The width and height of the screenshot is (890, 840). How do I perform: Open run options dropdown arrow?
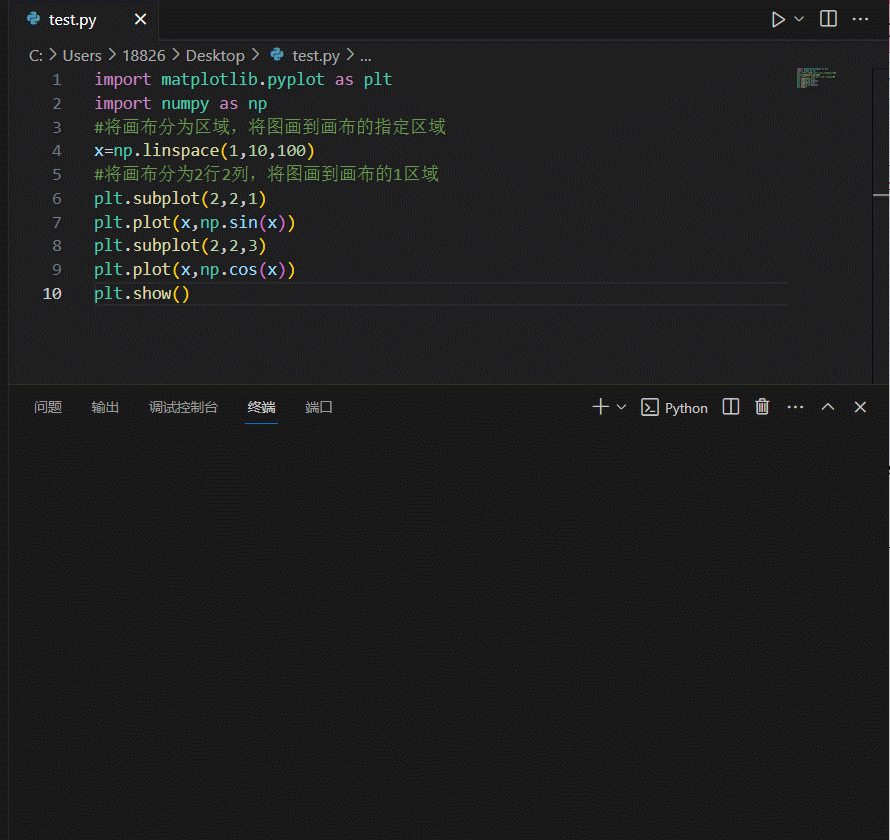point(799,19)
